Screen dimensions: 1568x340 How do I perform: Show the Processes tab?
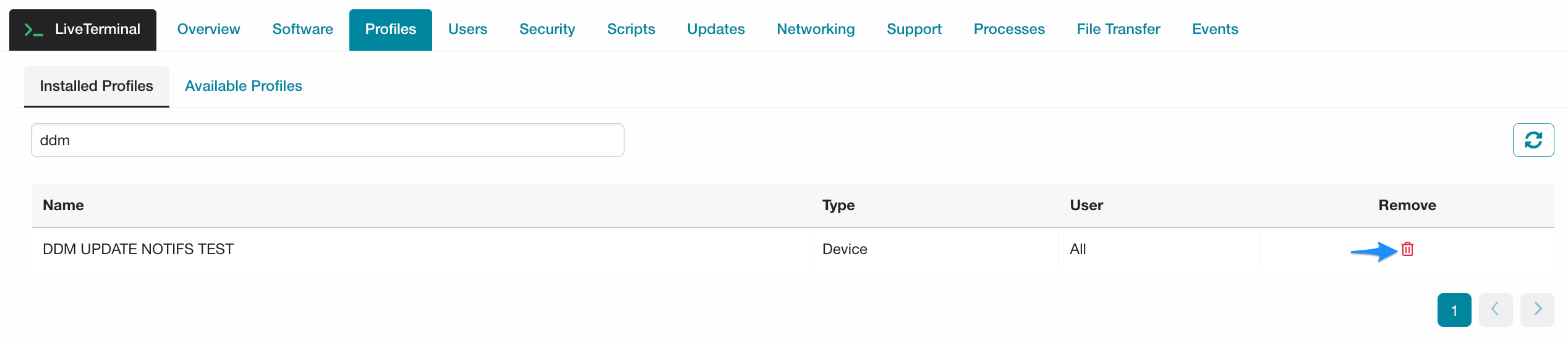[x=1009, y=30]
